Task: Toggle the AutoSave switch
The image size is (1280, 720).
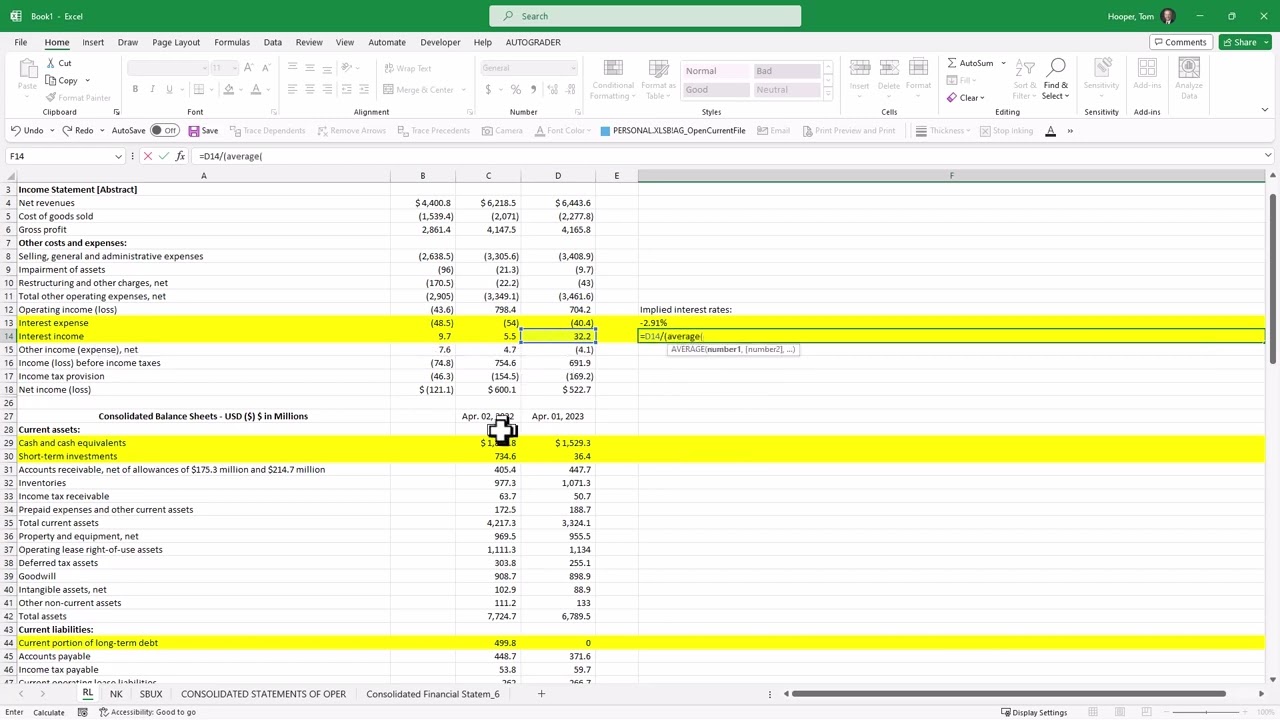Action: 164,131
